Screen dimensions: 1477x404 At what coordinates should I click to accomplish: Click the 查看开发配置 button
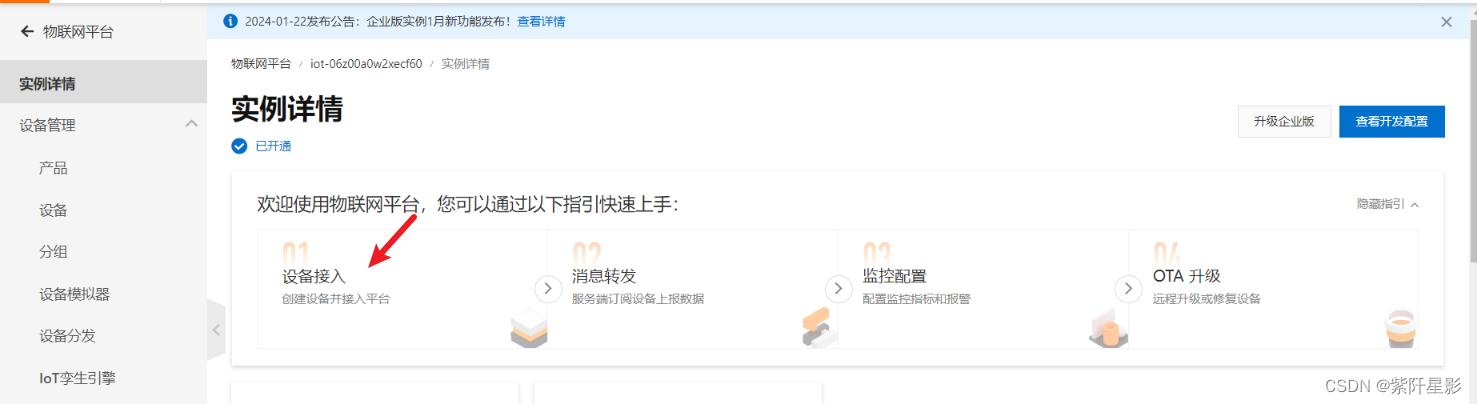pos(1392,122)
